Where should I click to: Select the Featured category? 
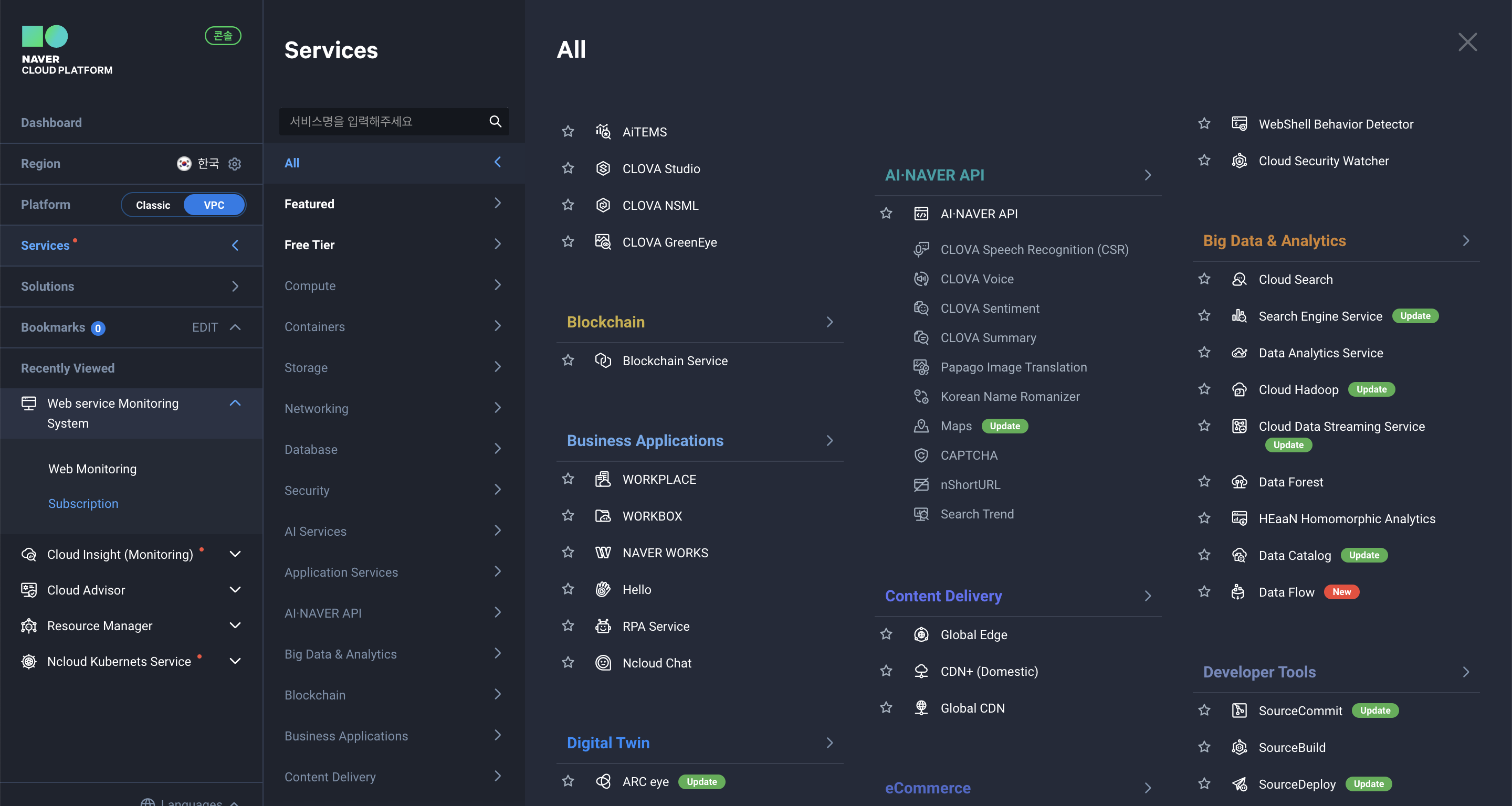coord(394,204)
